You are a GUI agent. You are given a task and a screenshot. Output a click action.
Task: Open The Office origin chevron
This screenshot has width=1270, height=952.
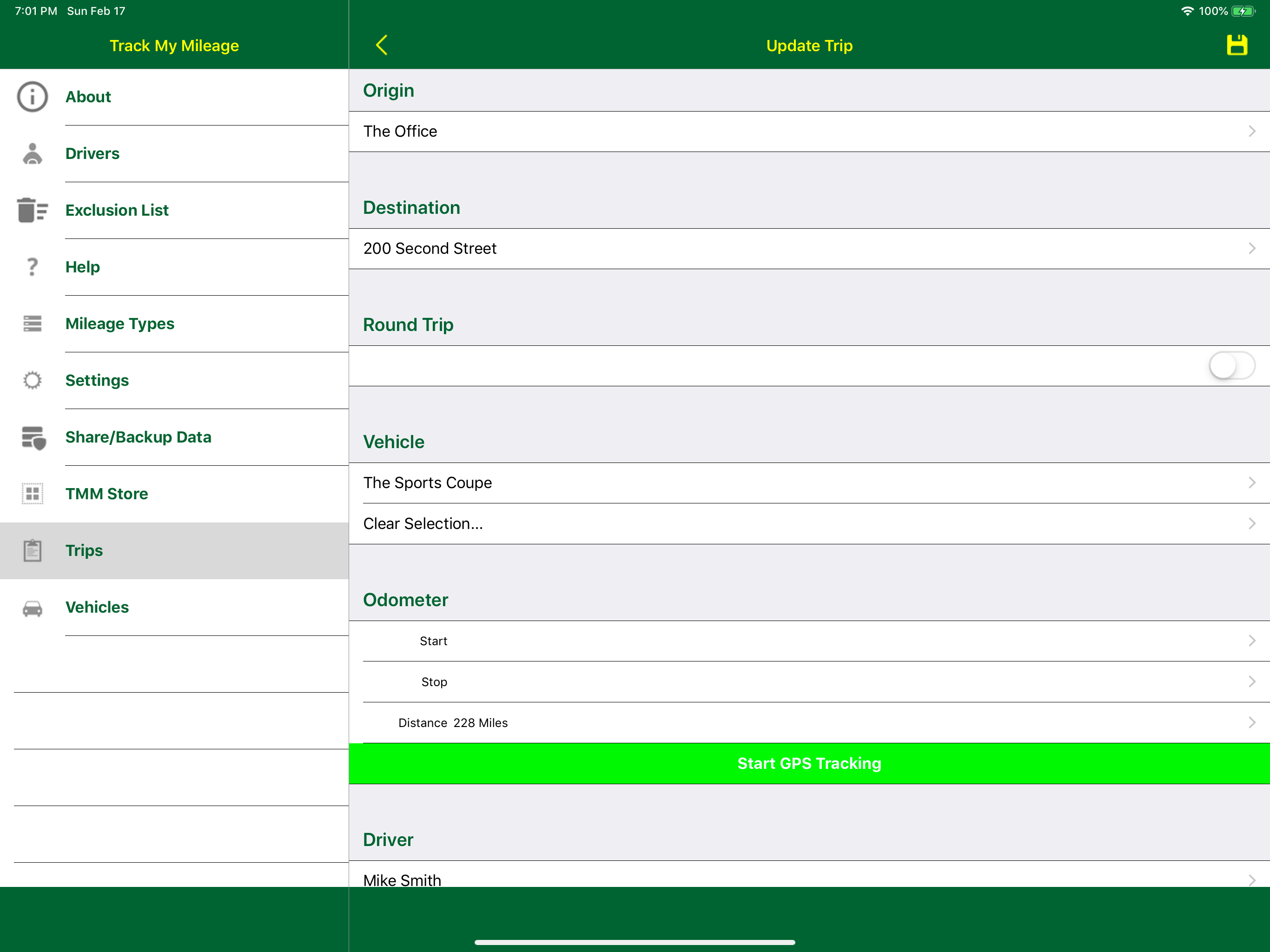pos(1252,132)
